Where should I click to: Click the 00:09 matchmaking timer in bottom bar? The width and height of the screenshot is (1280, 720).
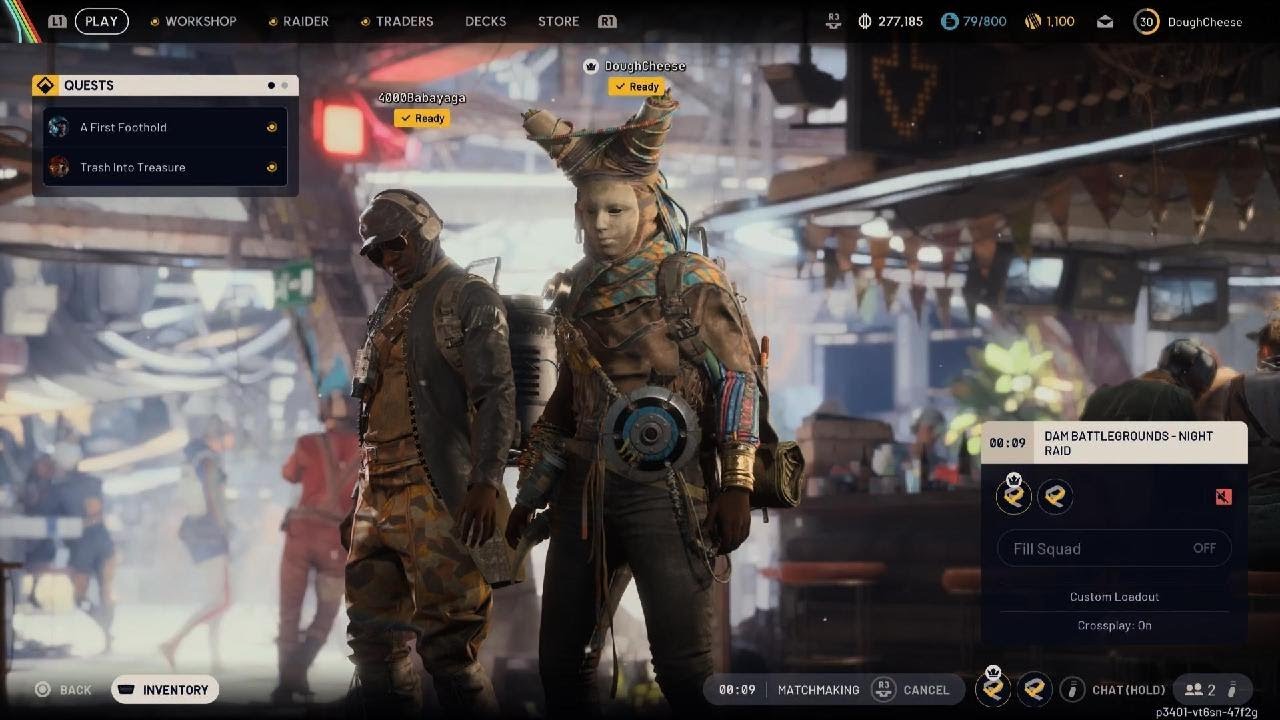click(737, 689)
